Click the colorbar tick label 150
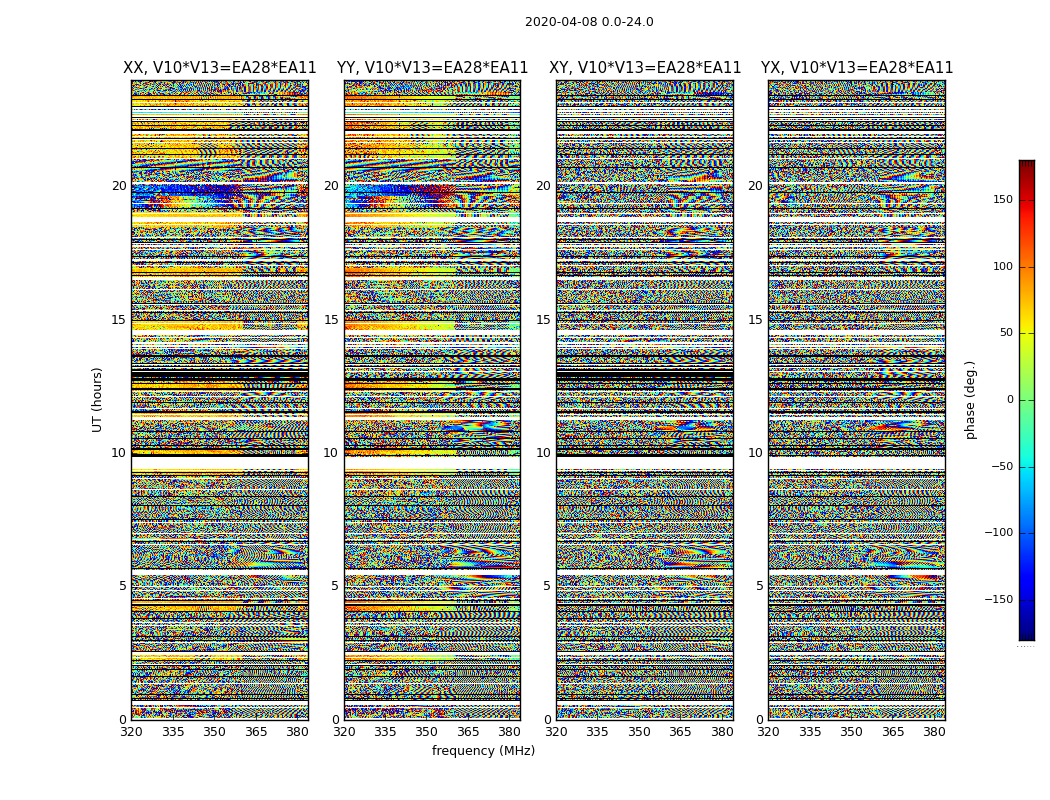 coord(1003,199)
